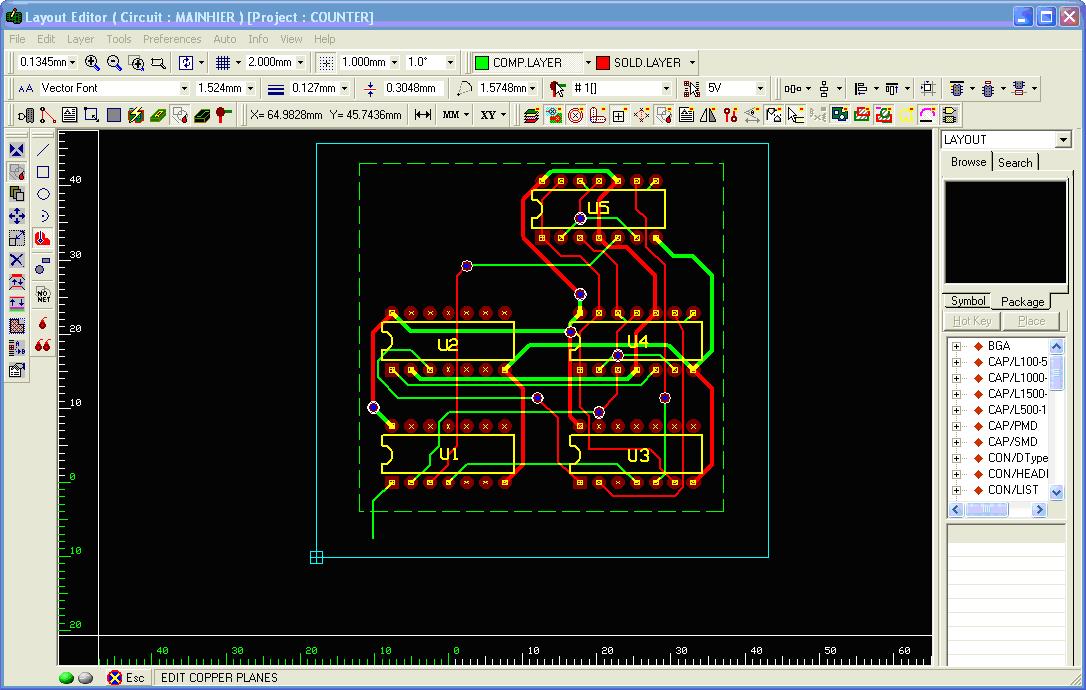This screenshot has height=690, width=1086.
Task: Click the Place button
Action: (1031, 321)
